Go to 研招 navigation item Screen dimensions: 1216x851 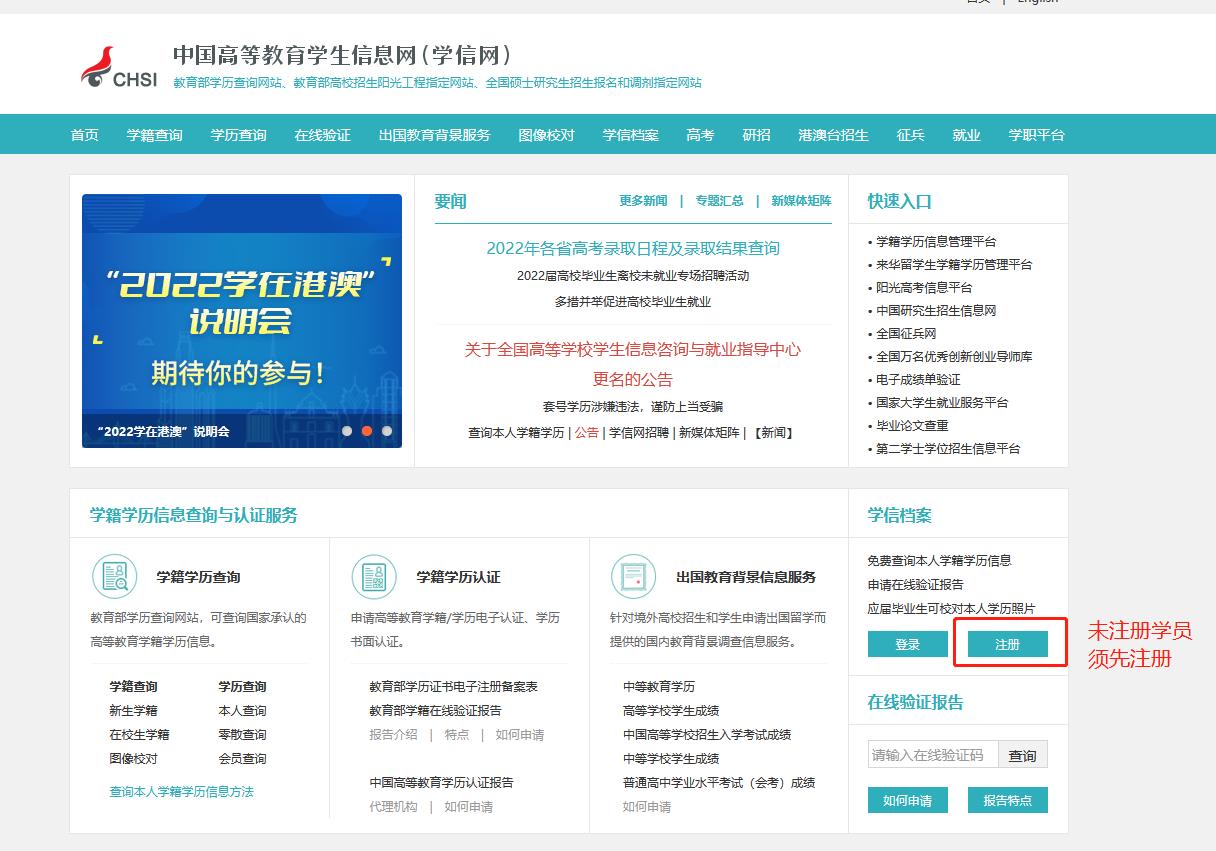(757, 135)
